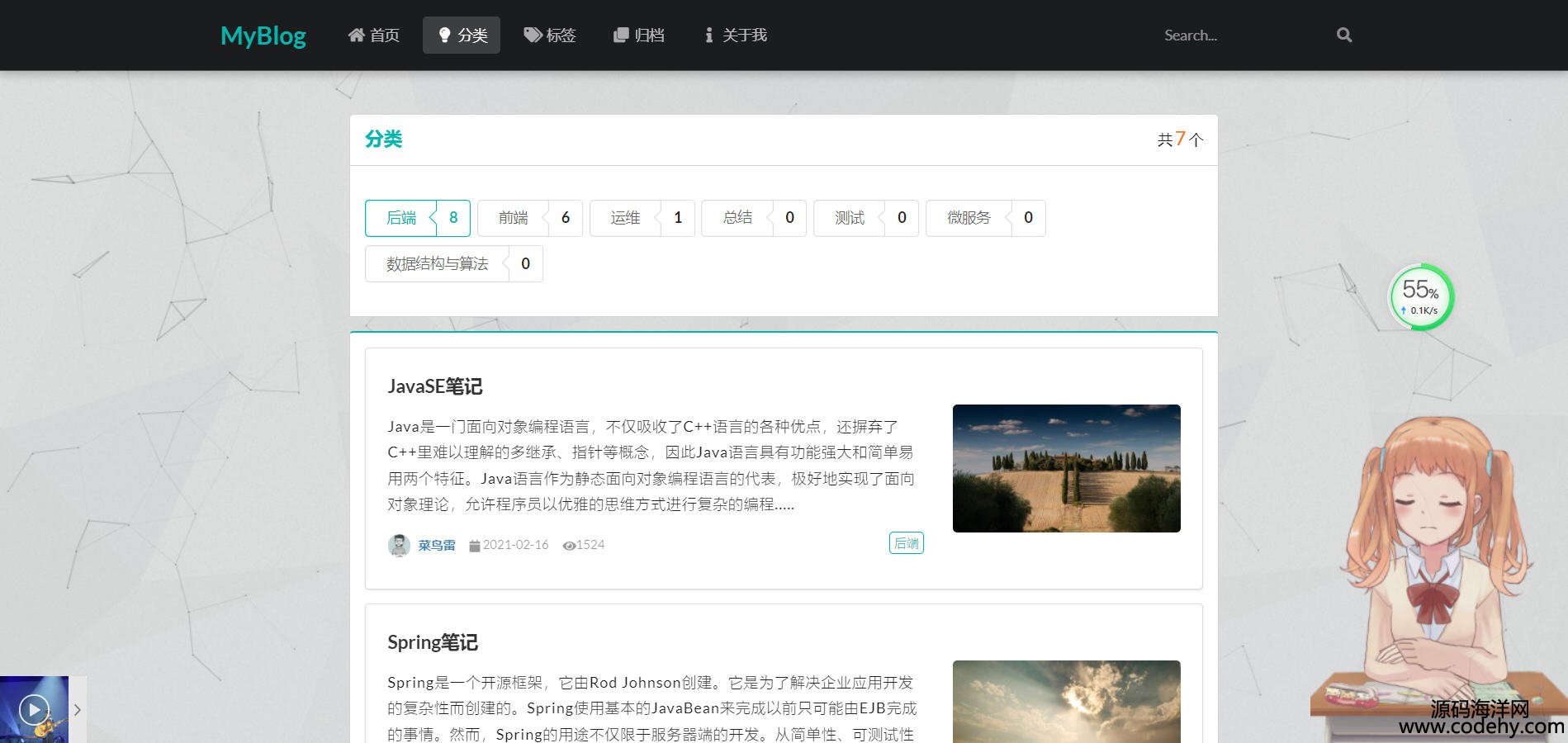Open author link 菜鸟雷
1568x743 pixels.
437,545
